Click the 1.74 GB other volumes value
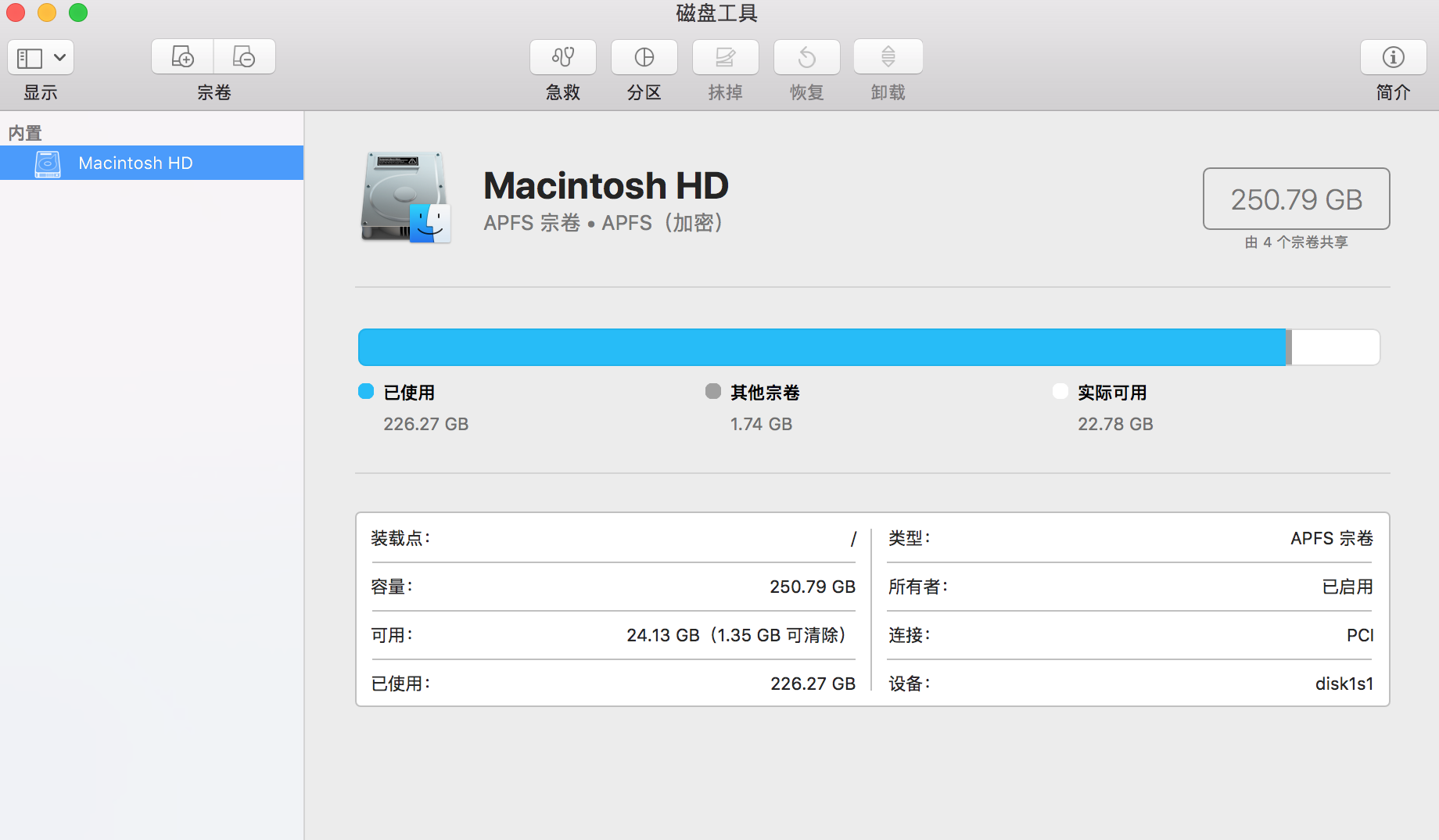1439x840 pixels. (x=761, y=424)
